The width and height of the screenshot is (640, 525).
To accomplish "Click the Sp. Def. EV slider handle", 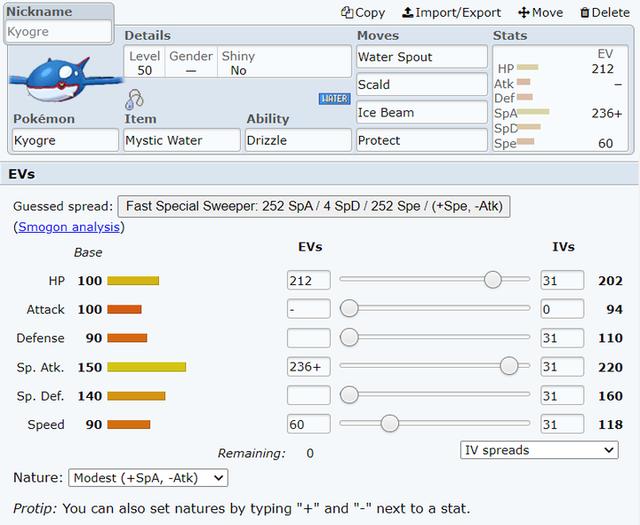I will point(349,395).
